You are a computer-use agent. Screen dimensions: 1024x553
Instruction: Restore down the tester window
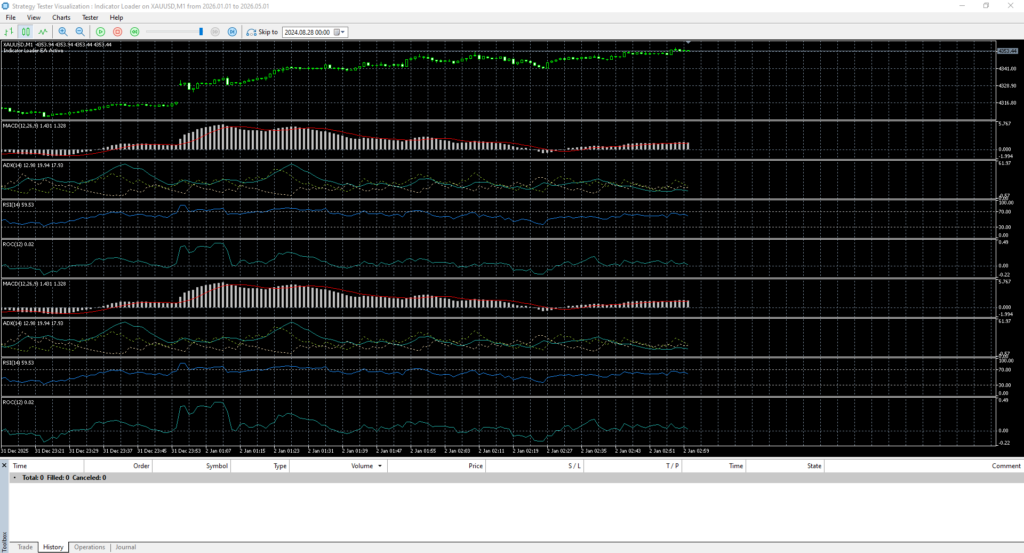pyautogui.click(x=986, y=6)
